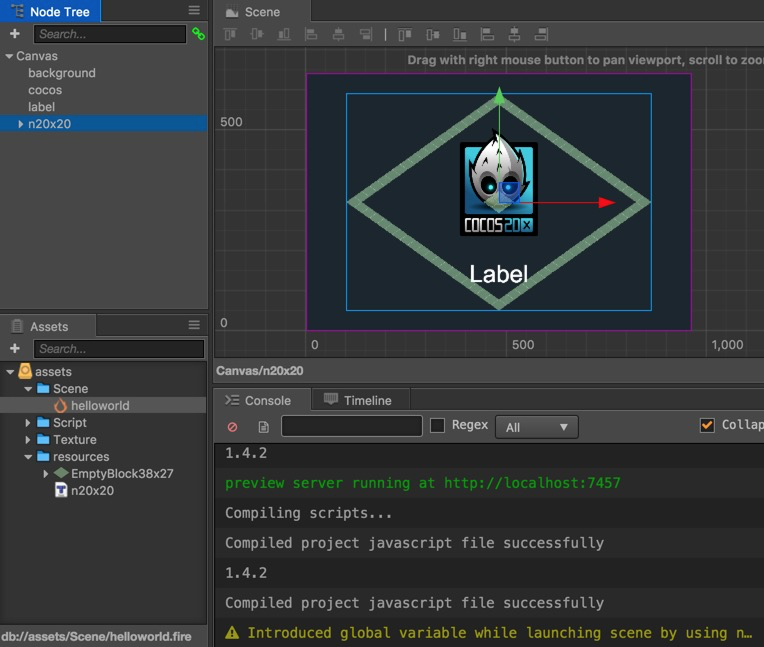
Task: Click the plus icon in Assets panel
Action: [15, 349]
